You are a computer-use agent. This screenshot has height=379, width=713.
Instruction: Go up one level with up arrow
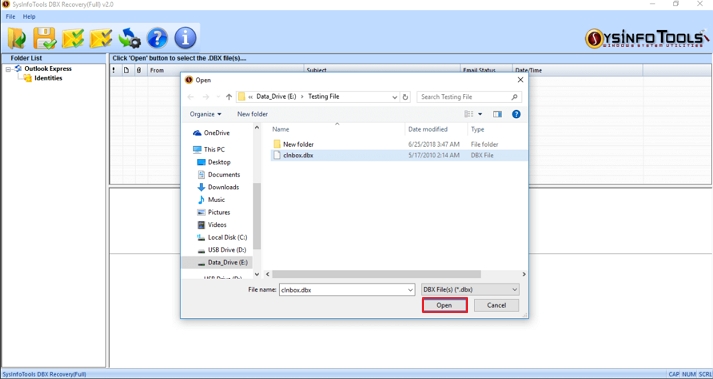[x=229, y=97]
